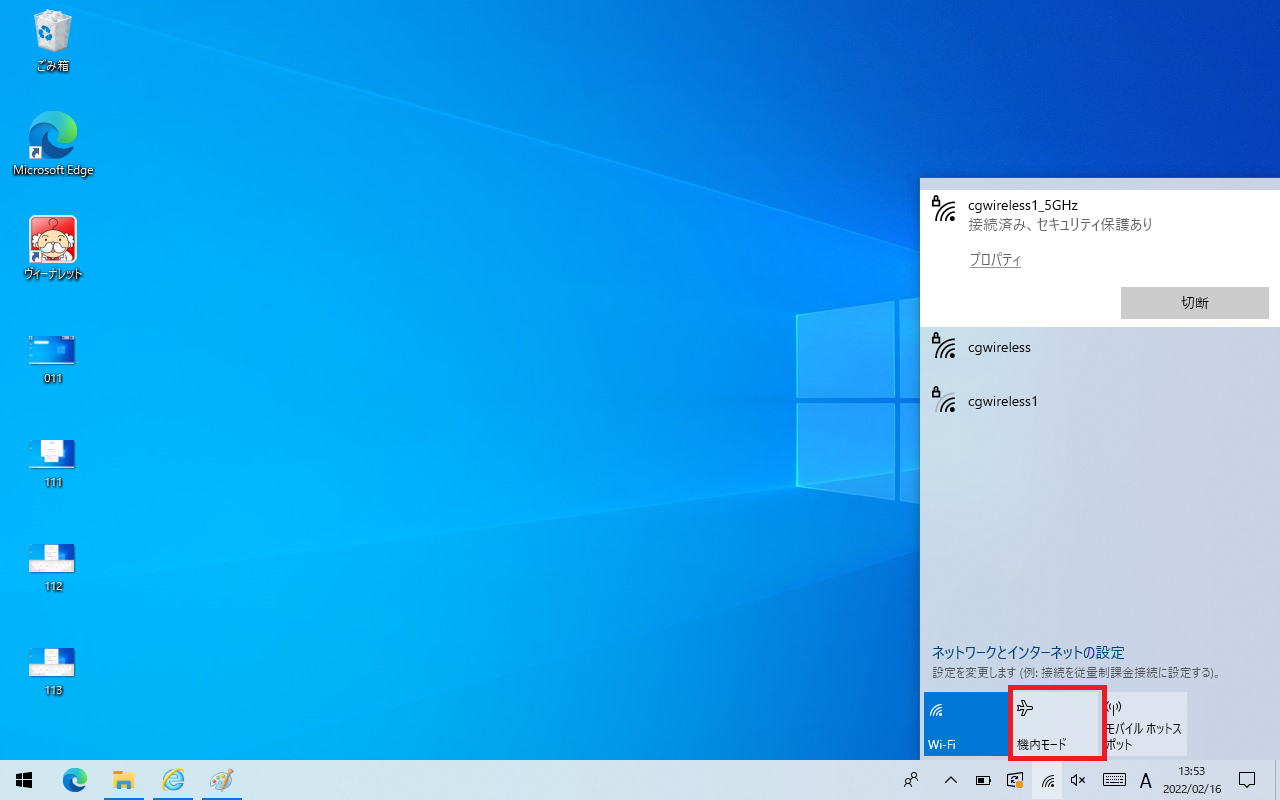Click the battery status tray icon

click(983, 780)
